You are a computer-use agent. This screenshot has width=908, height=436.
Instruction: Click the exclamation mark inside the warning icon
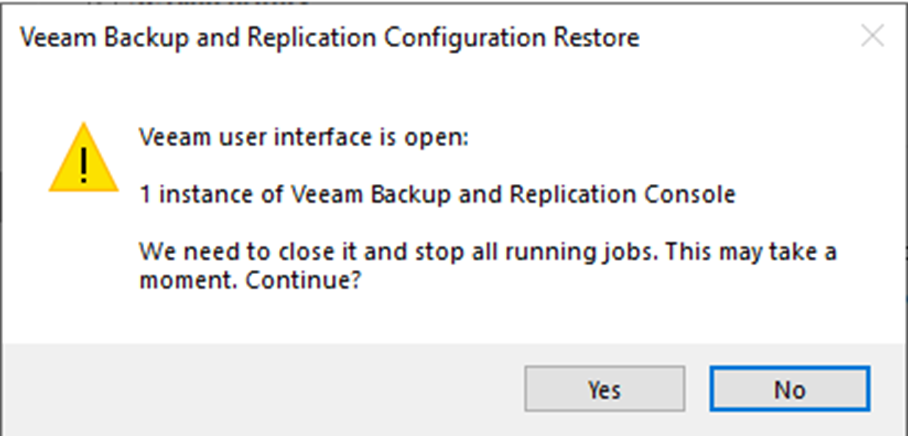[85, 164]
